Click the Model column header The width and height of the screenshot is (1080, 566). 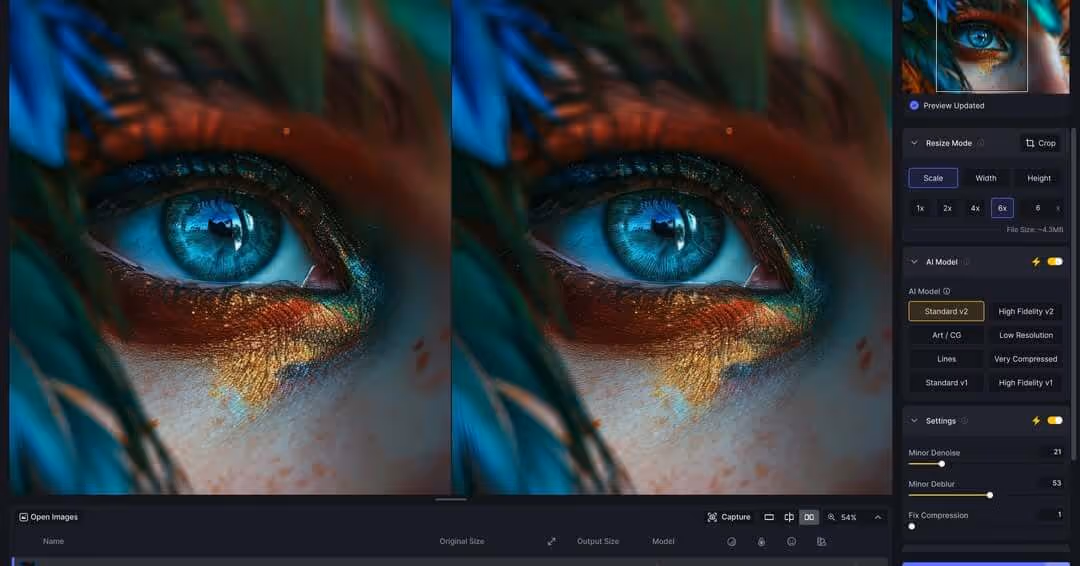[x=663, y=541]
